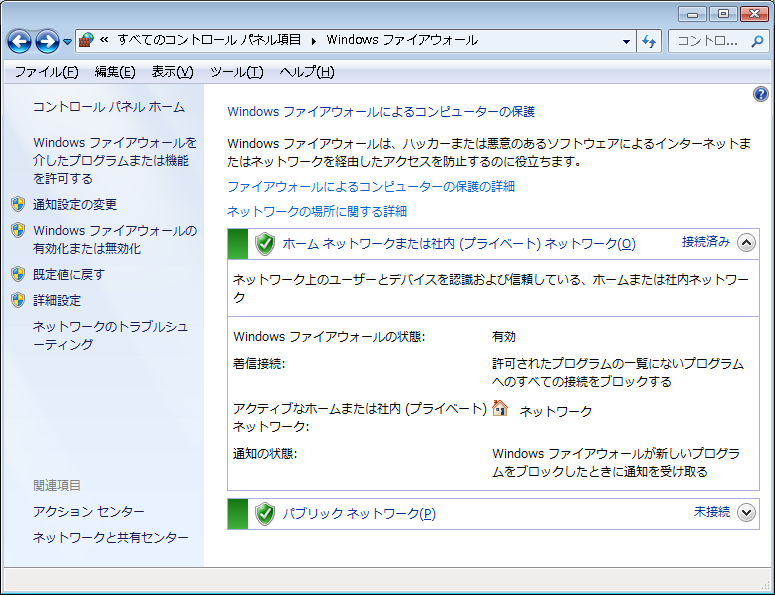
Task: Open the ファイル(F) menu
Action: pyautogui.click(x=46, y=72)
